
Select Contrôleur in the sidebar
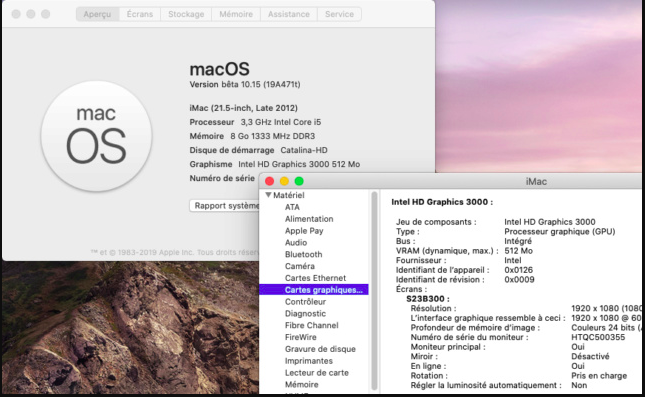(x=305, y=302)
